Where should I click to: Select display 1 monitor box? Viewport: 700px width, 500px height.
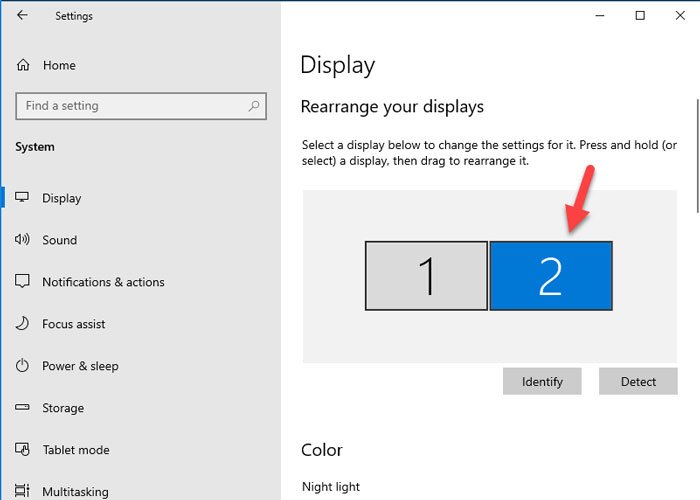point(426,276)
